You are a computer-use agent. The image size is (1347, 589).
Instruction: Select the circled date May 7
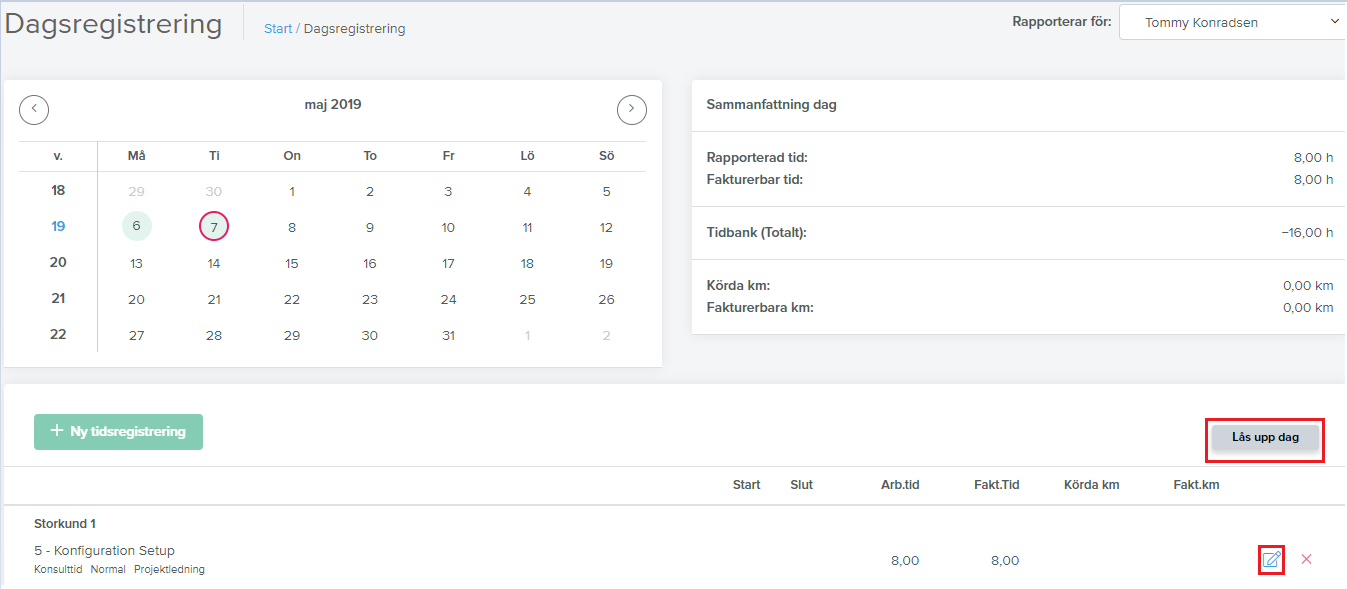pos(214,227)
